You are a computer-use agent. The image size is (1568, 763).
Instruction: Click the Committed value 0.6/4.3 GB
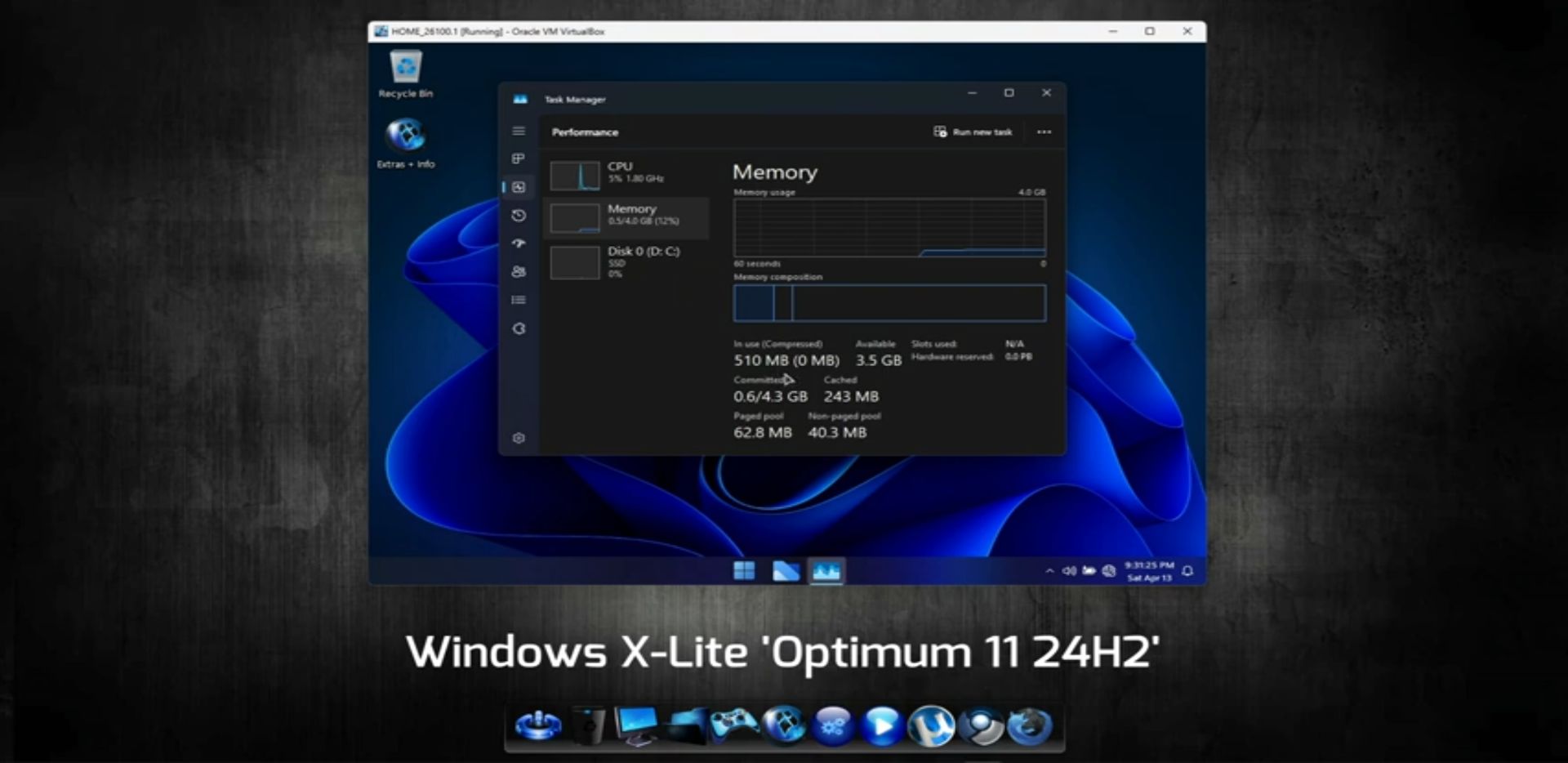coord(770,396)
